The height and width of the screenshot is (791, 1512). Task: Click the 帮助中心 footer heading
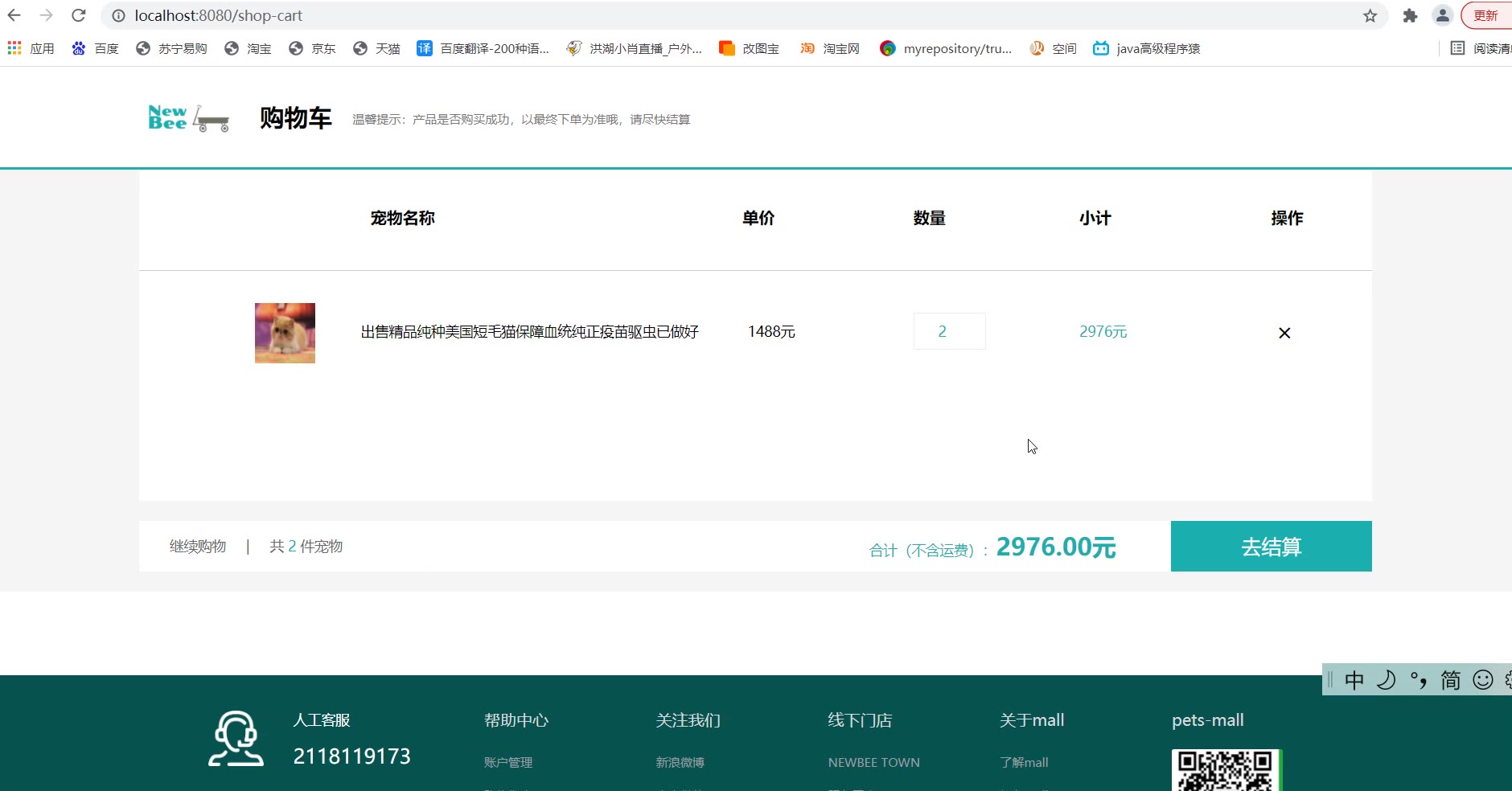point(516,720)
